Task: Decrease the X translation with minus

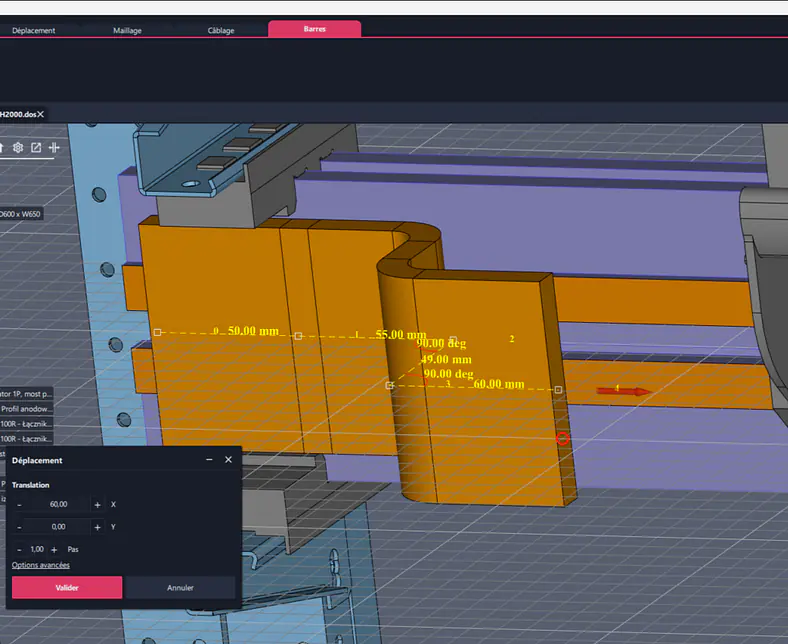Action: [19, 505]
